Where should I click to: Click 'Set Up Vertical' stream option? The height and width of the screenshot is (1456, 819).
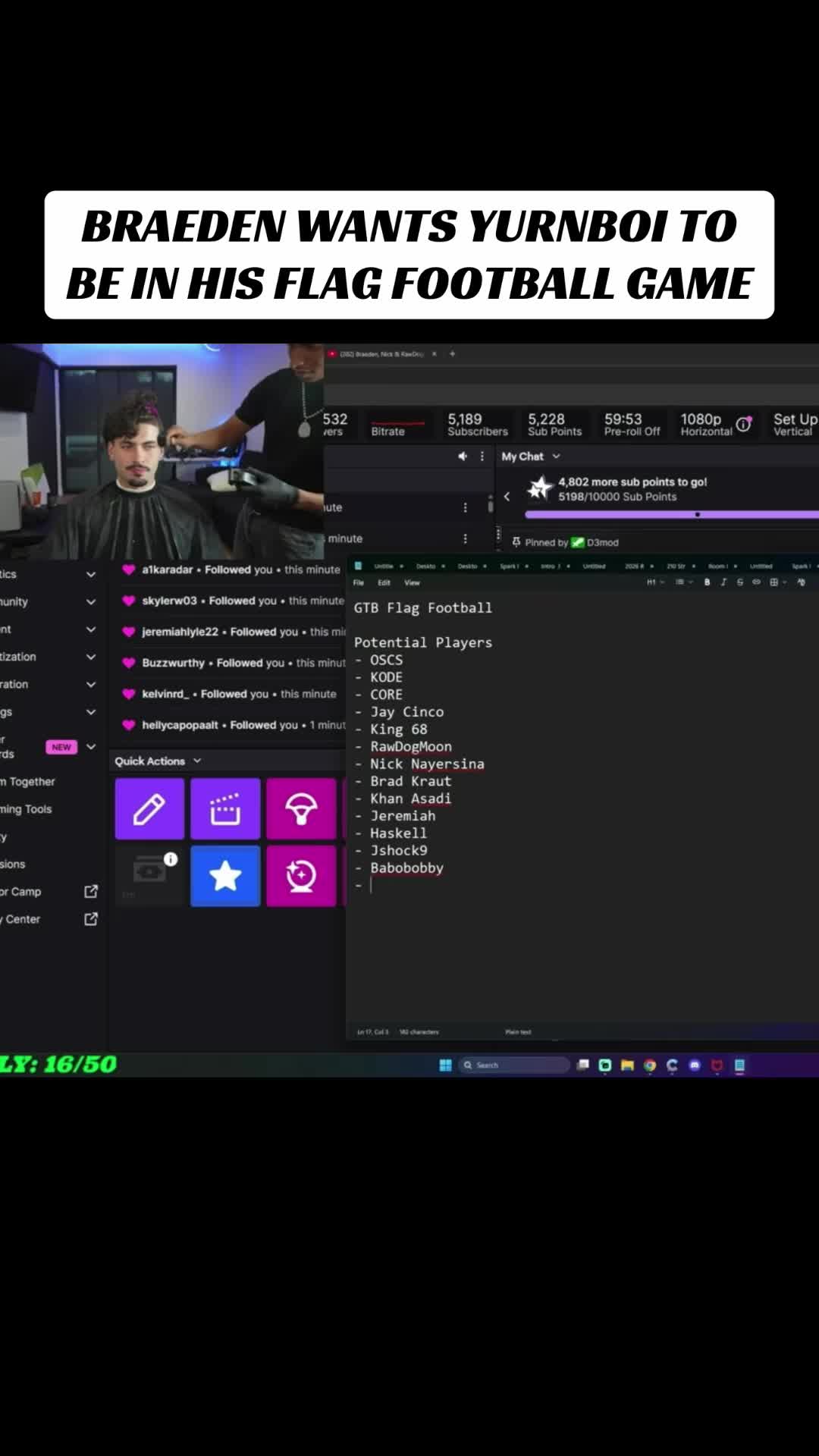pyautogui.click(x=794, y=424)
